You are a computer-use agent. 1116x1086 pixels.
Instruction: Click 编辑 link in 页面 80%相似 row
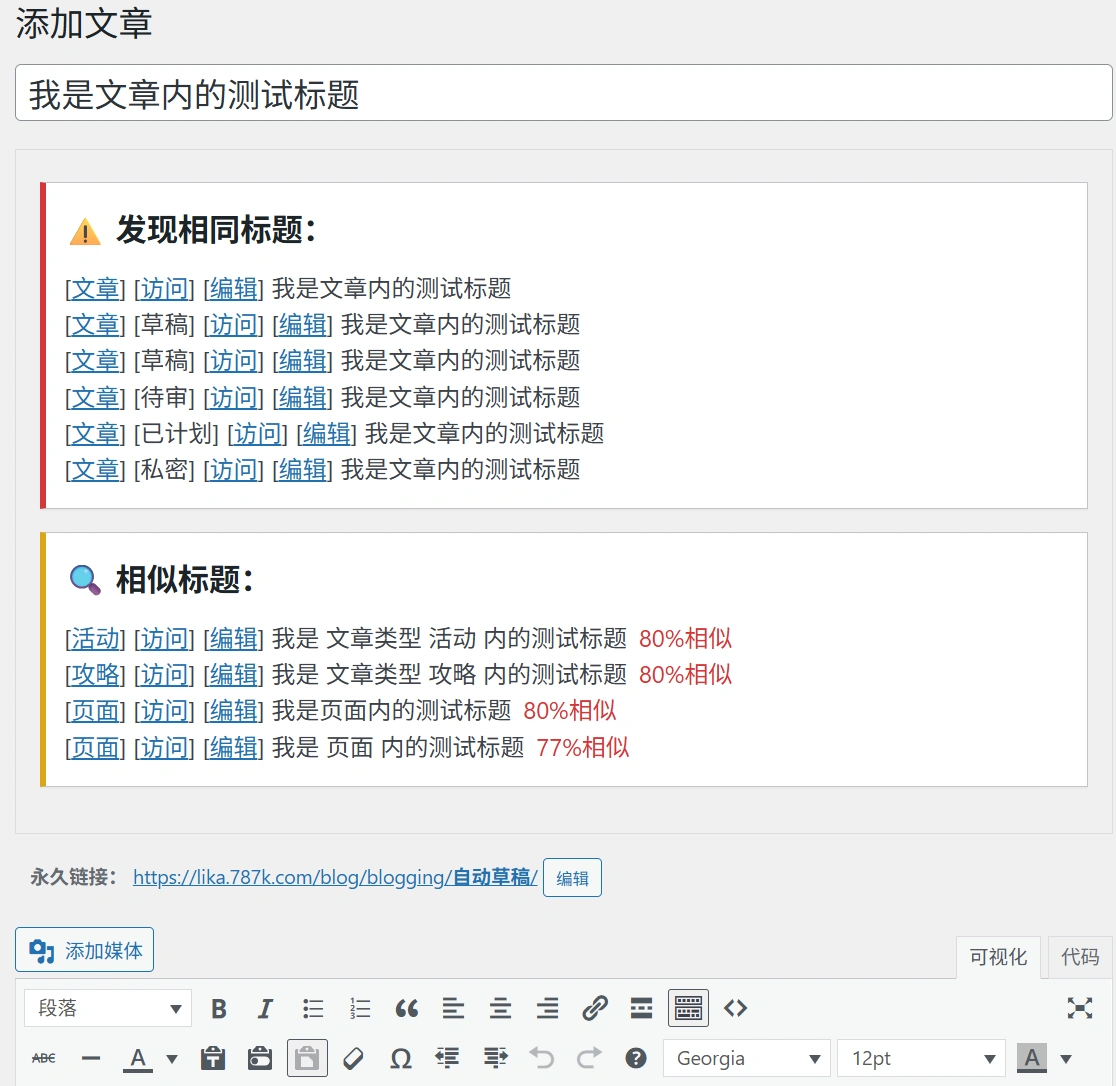point(233,712)
